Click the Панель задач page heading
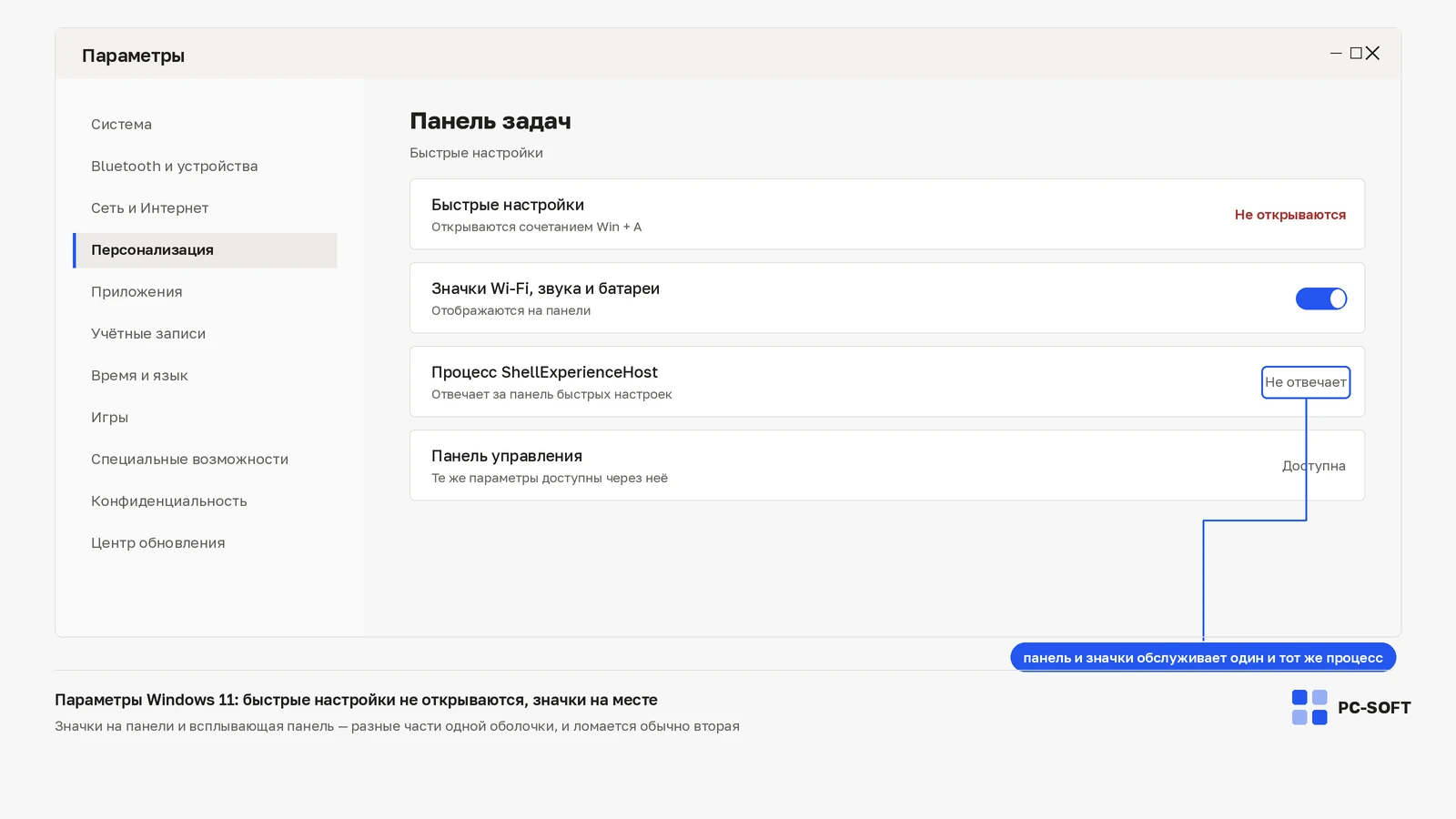This screenshot has width=1456, height=819. coord(490,121)
